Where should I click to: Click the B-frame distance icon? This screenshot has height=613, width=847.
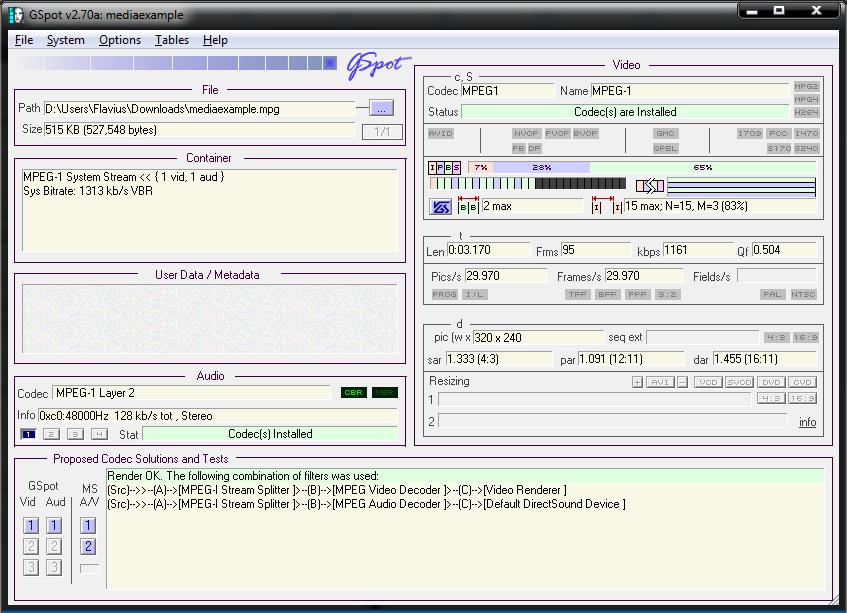click(468, 206)
